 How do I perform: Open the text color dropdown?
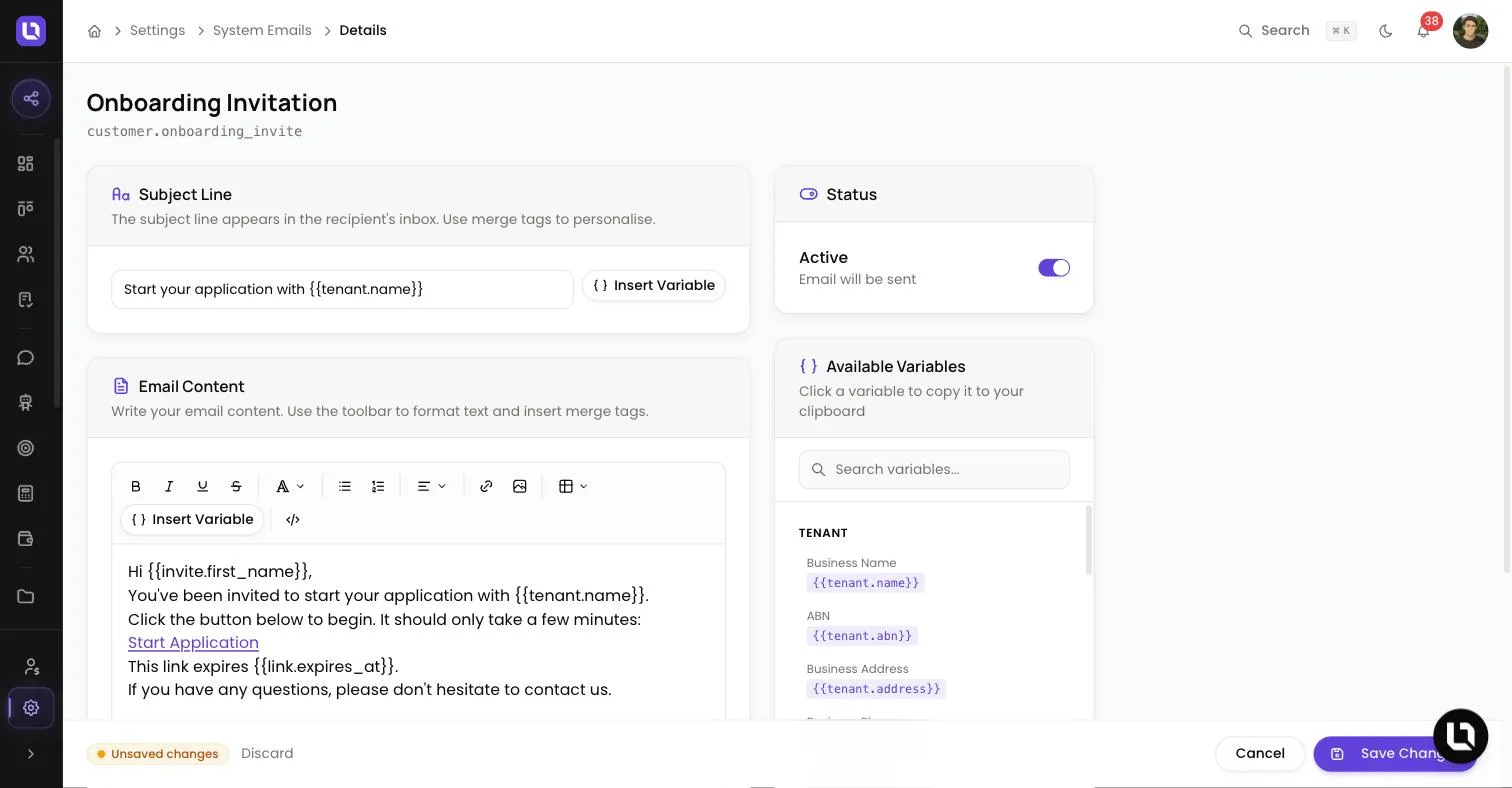pos(290,486)
